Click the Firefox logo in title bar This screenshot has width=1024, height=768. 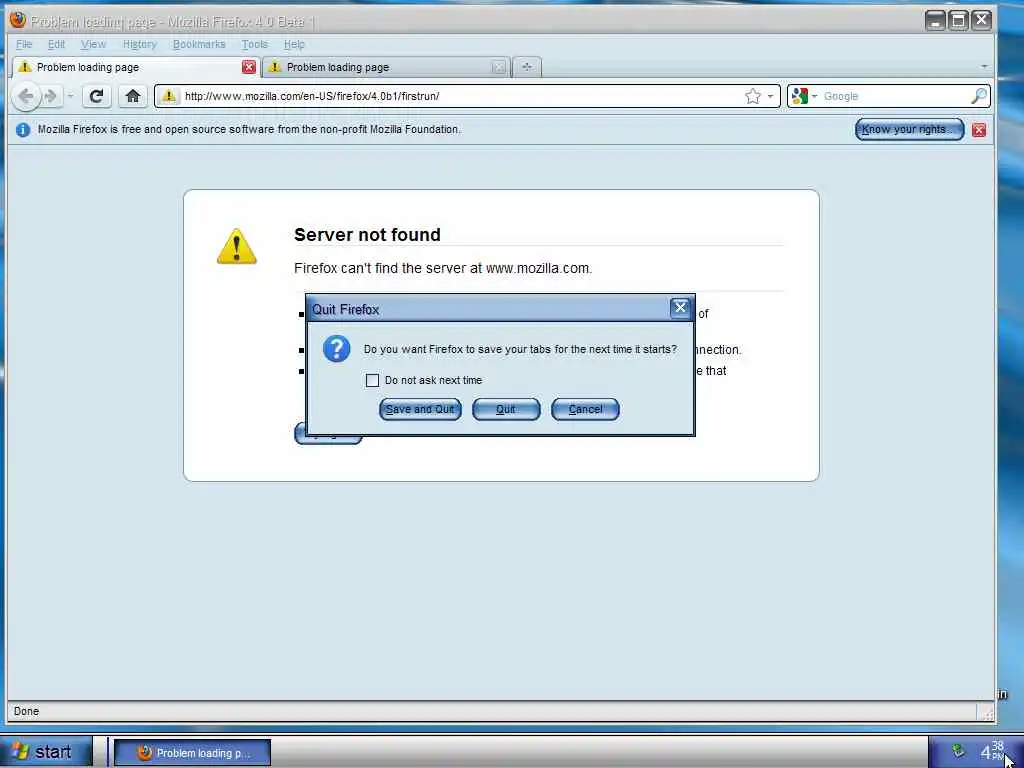pyautogui.click(x=18, y=20)
